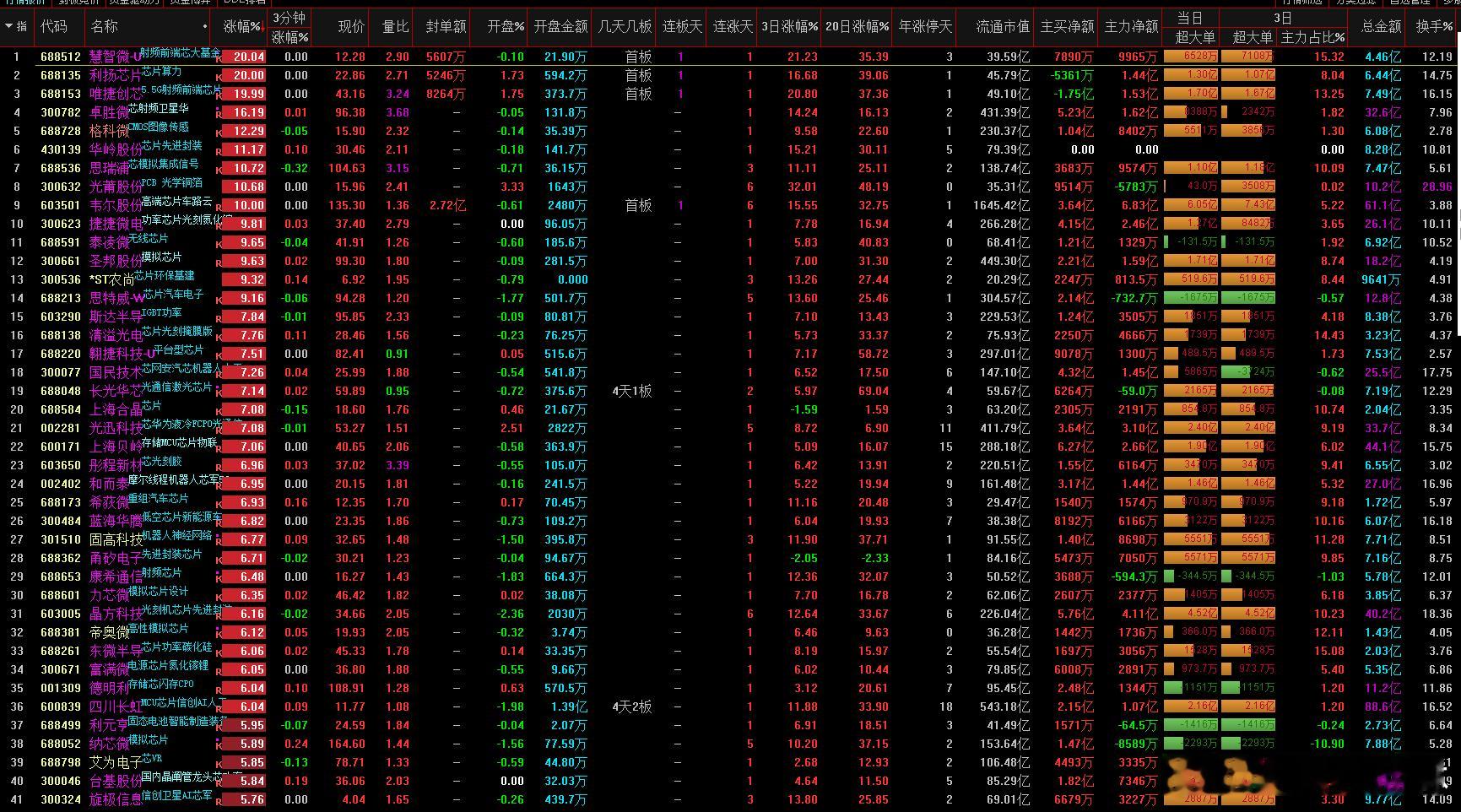Select stock 康希通信

(x=116, y=577)
